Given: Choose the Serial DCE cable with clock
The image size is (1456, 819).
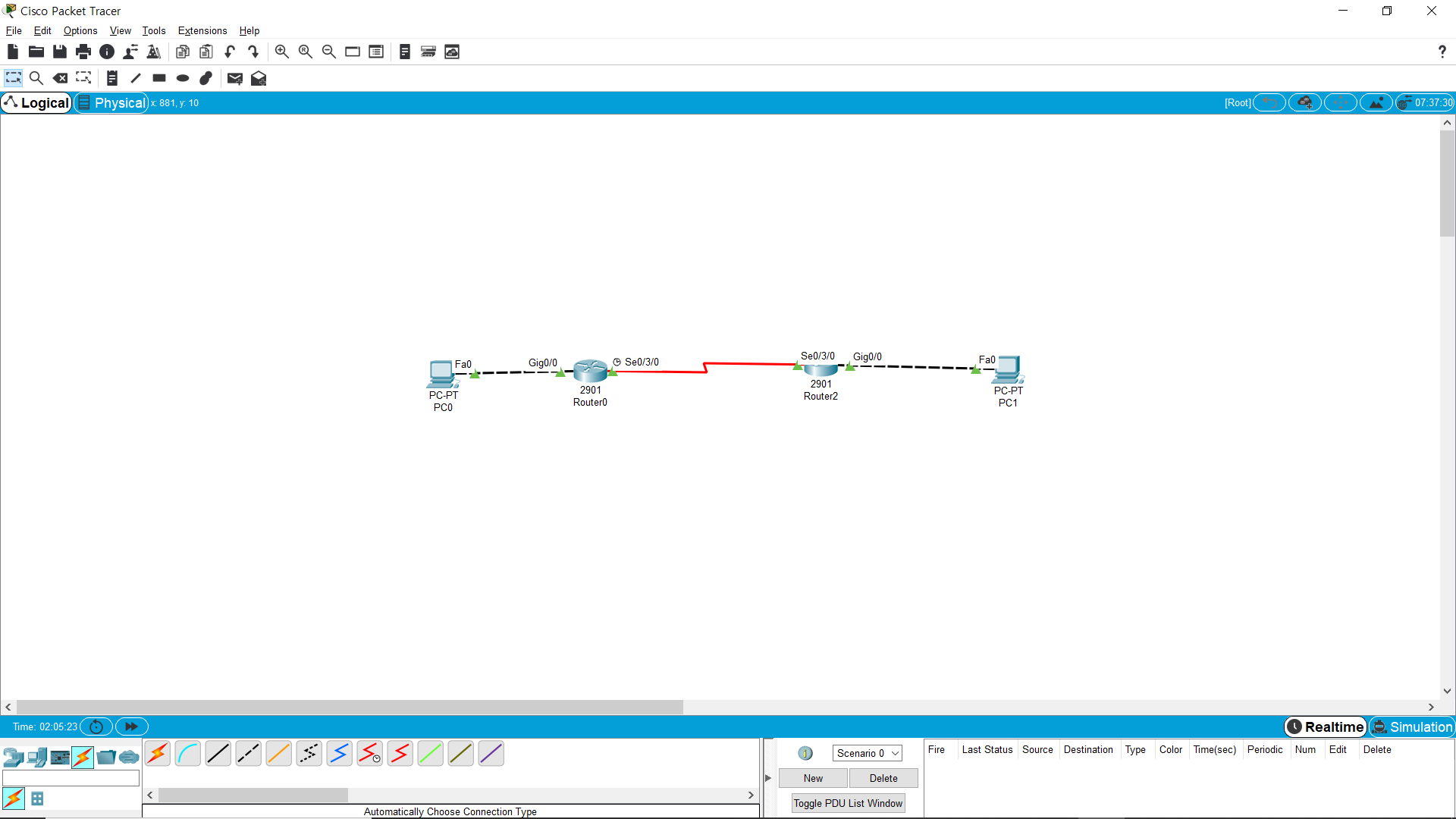Looking at the screenshot, I should [x=369, y=754].
